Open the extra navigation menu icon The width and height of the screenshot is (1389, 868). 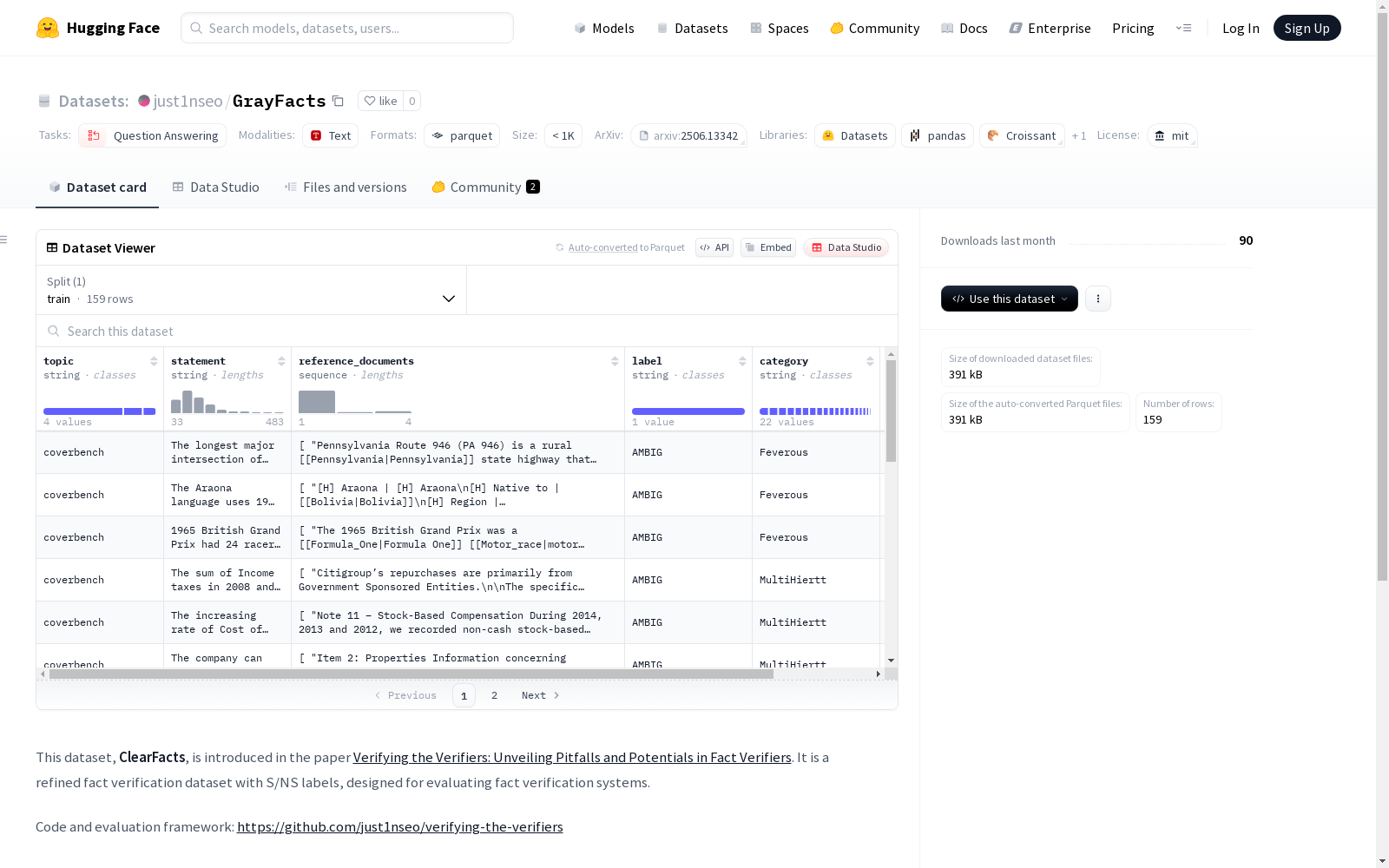point(1183,28)
